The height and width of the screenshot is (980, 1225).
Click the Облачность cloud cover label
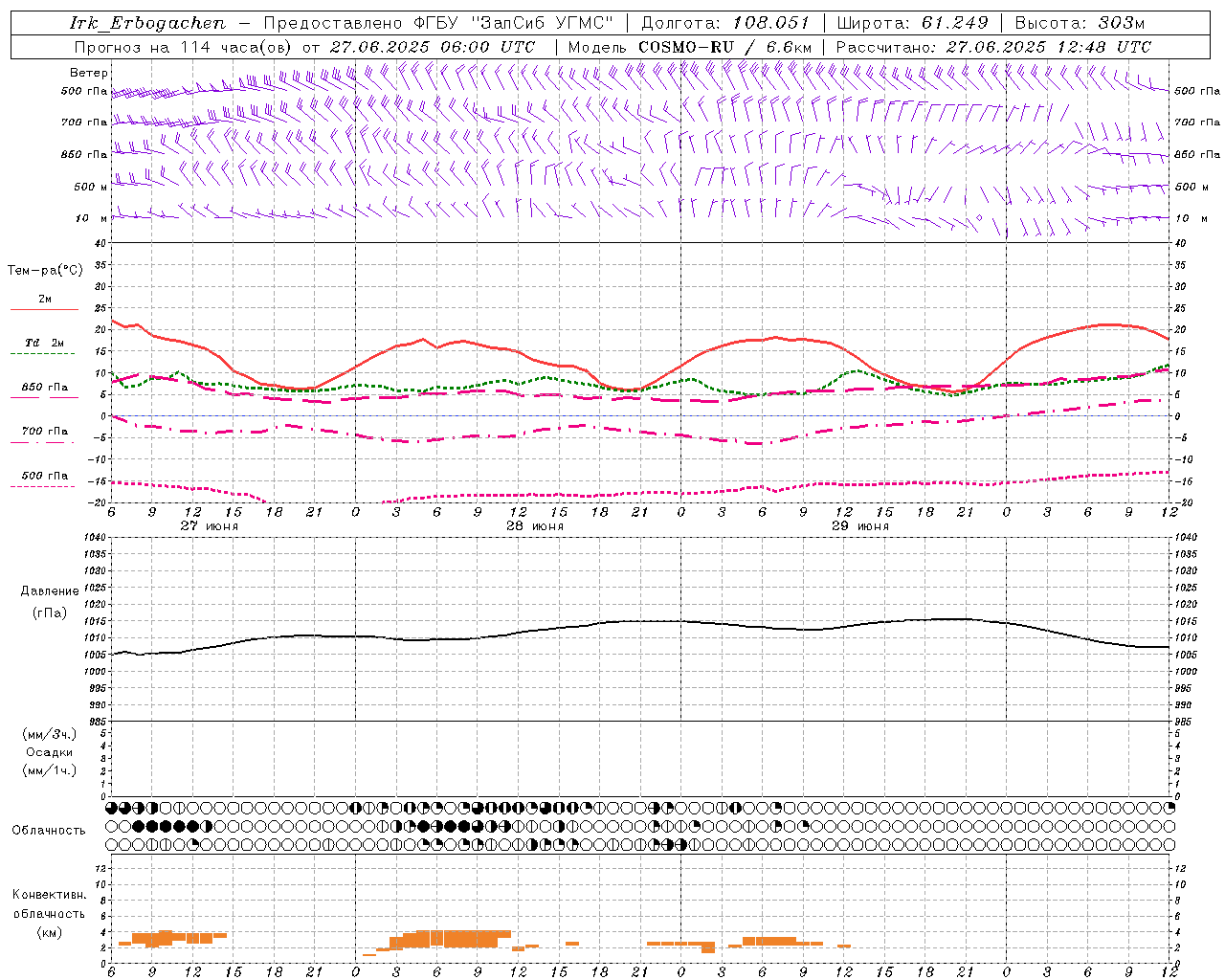click(x=49, y=831)
